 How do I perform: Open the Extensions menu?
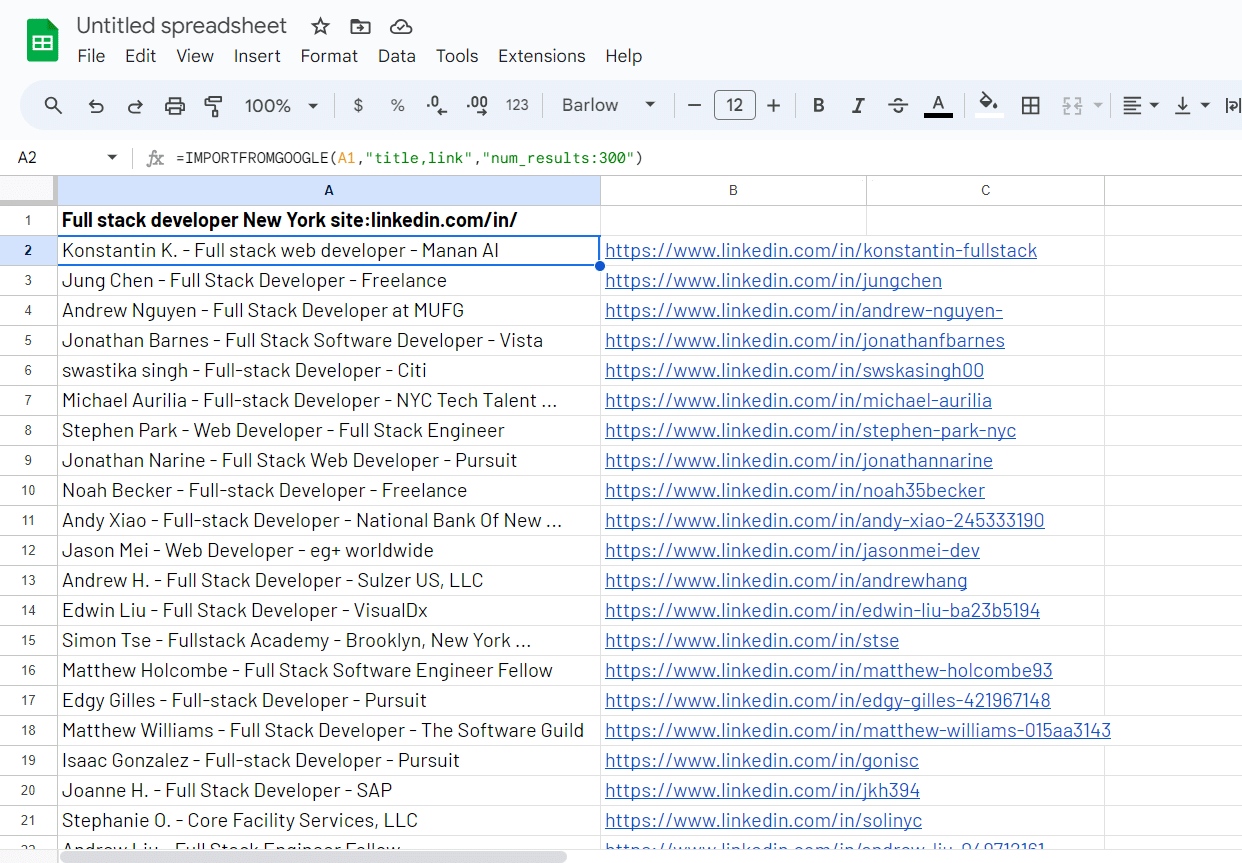[x=541, y=56]
